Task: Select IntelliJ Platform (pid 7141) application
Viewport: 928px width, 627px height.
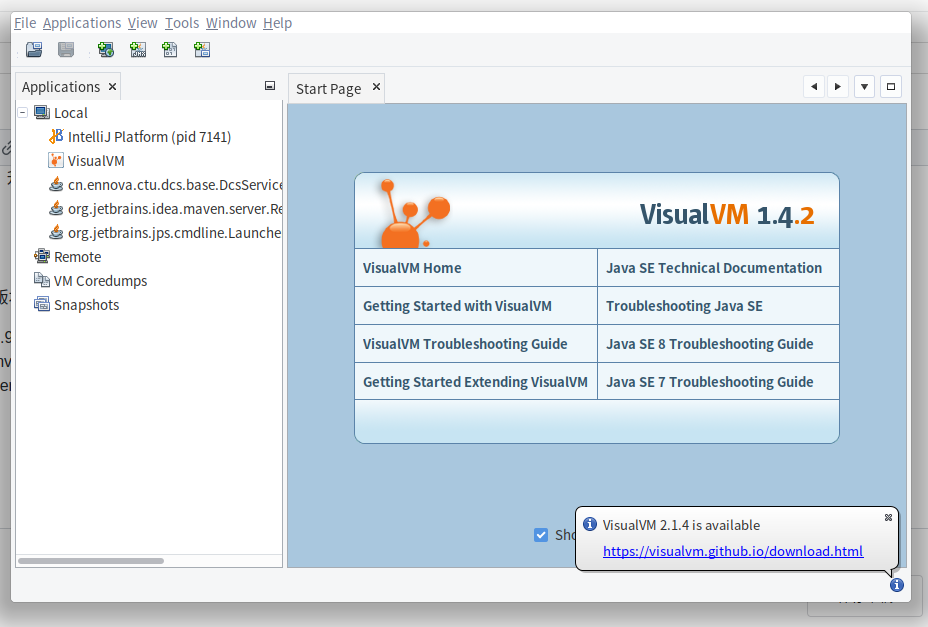Action: [140, 137]
